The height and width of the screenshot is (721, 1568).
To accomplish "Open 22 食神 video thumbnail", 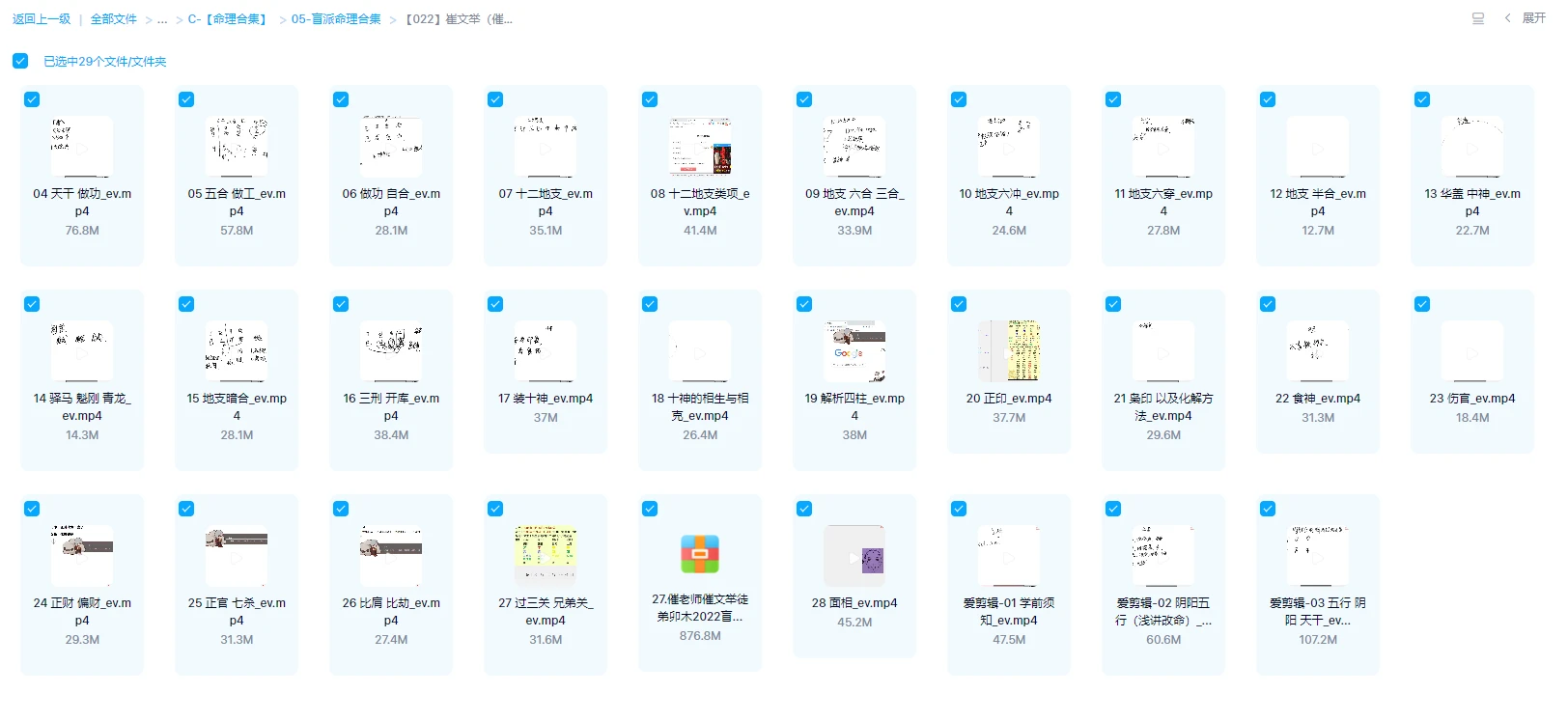I will click(x=1318, y=351).
